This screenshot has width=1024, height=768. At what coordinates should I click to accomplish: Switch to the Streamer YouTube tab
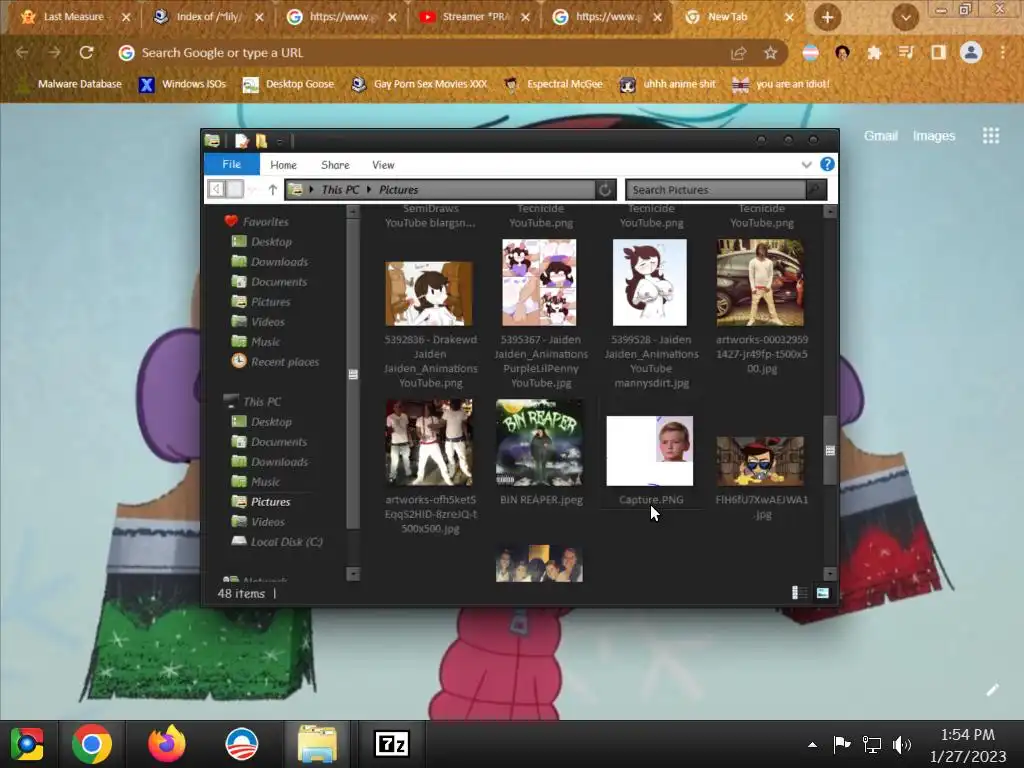coord(475,18)
